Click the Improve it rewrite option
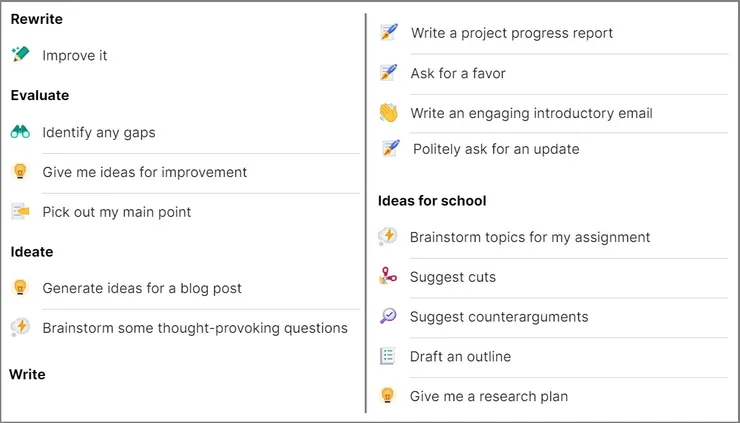This screenshot has height=423, width=740. click(75, 56)
